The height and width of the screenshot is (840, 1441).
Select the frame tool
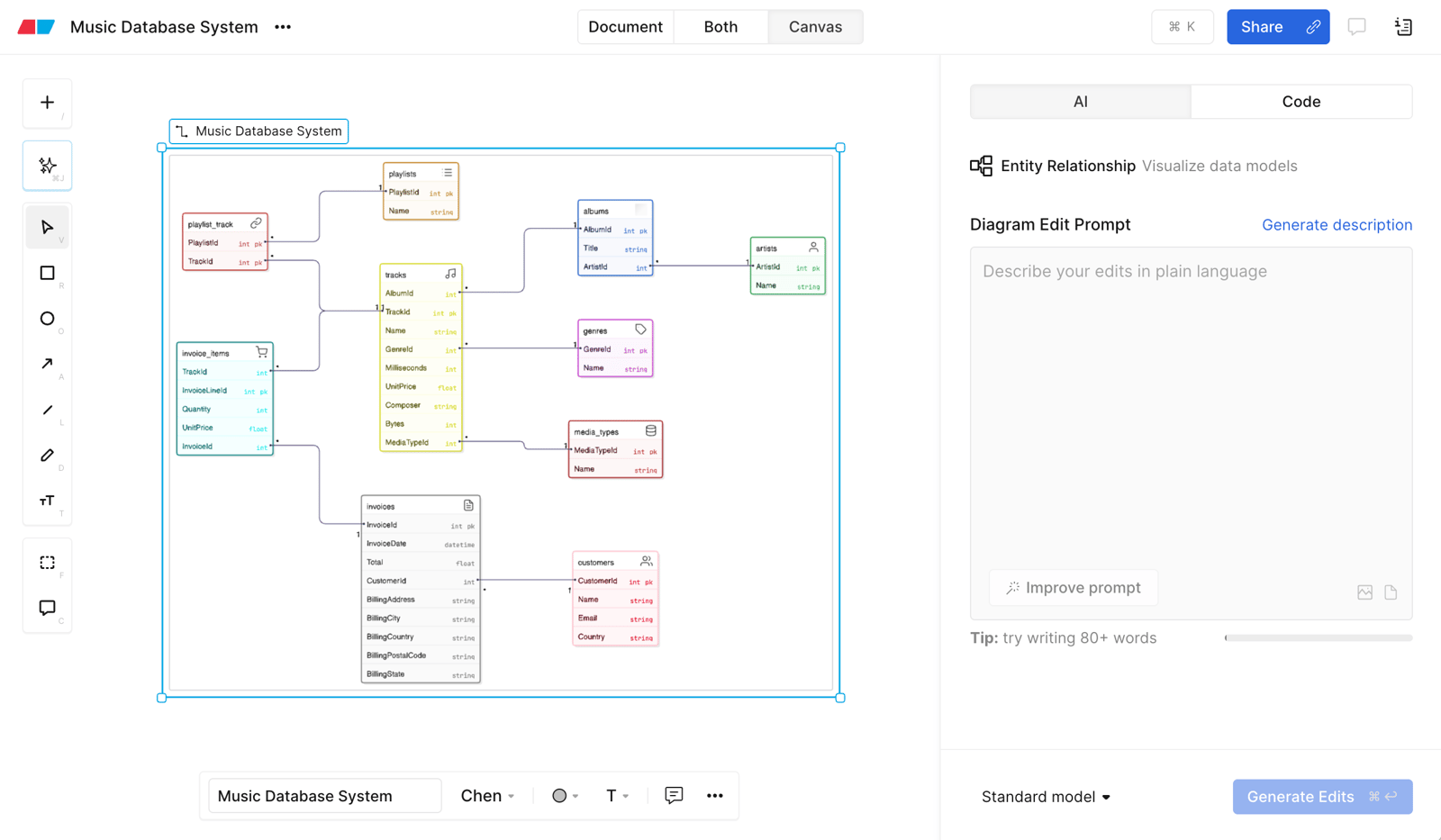(x=47, y=563)
